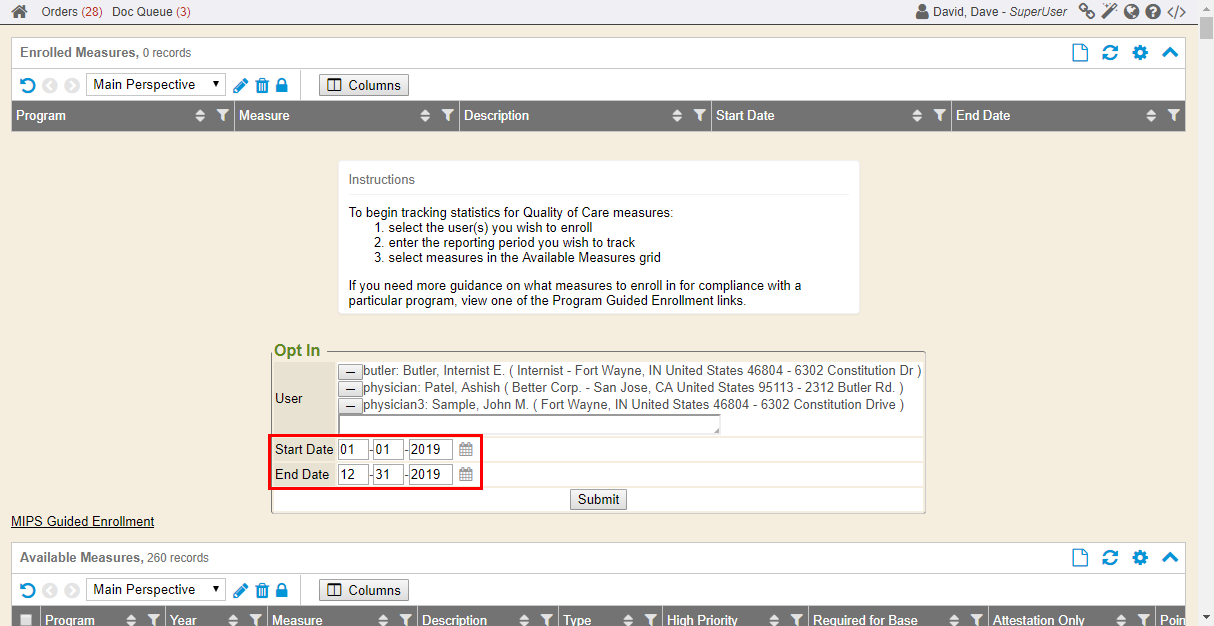
Task: Open the Orders (28) menu item
Action: click(71, 12)
